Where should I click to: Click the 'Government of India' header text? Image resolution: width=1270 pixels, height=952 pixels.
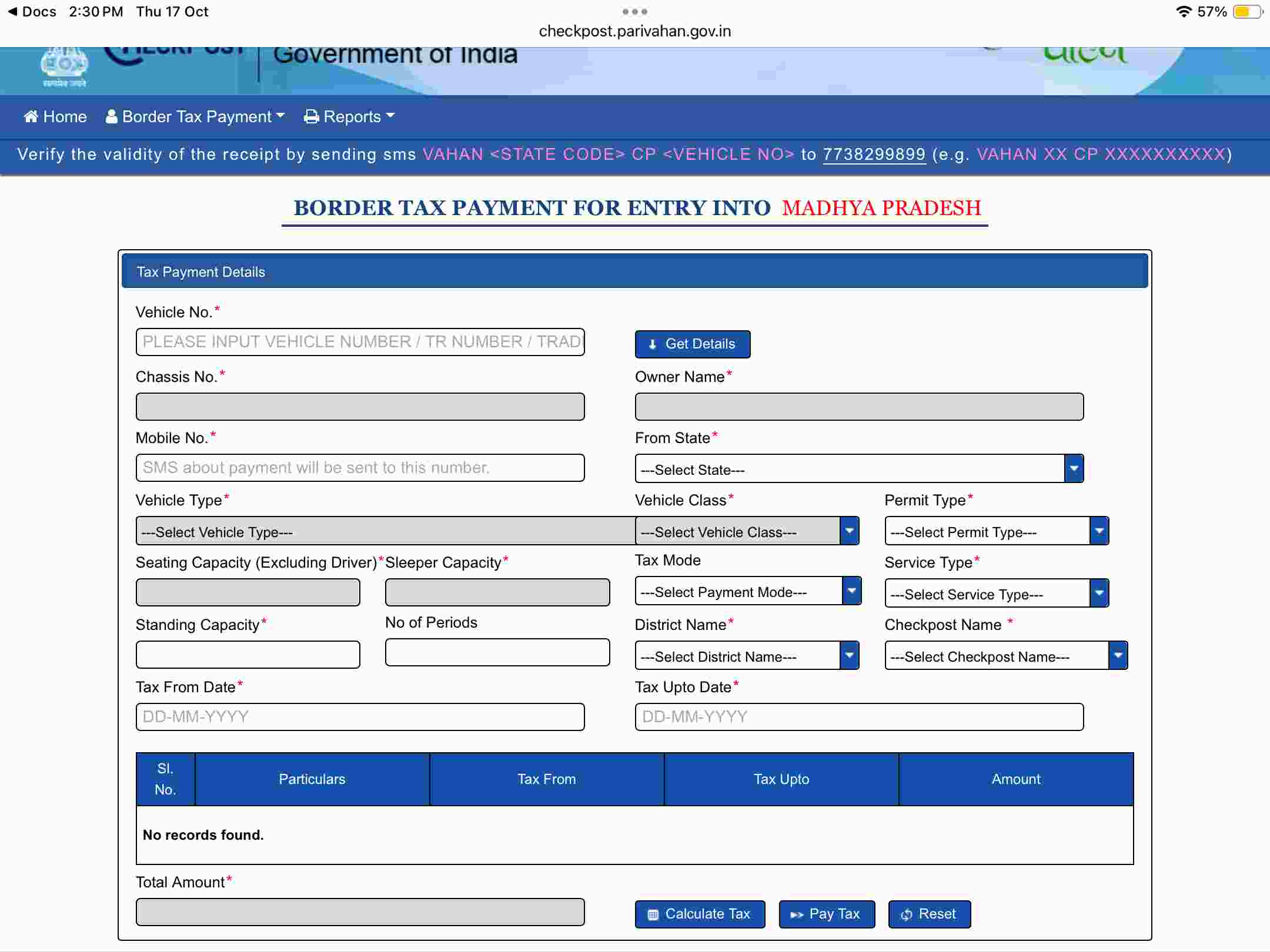click(395, 55)
